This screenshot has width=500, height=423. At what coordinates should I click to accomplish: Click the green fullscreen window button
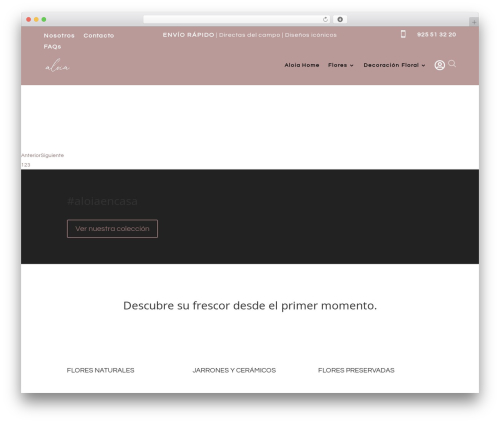[x=44, y=19]
